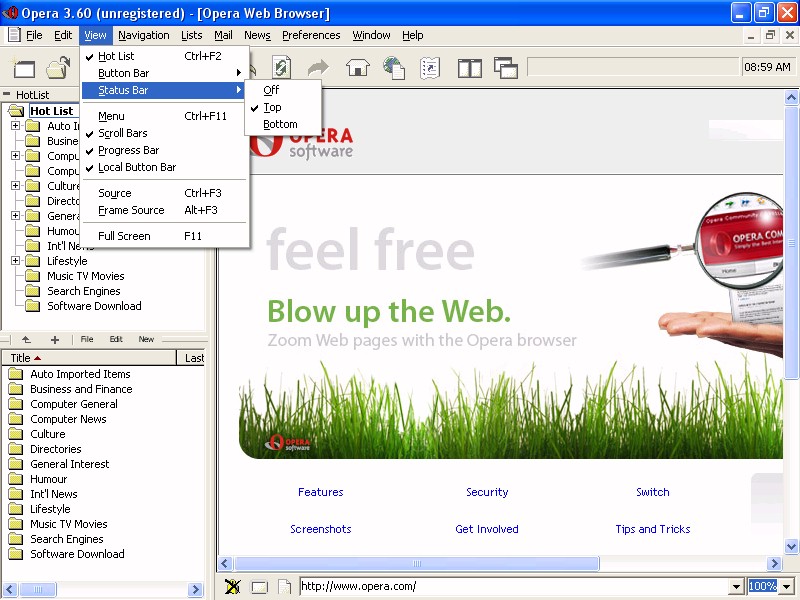The width and height of the screenshot is (800, 600).
Task: Uncheck Hot List in the View menu
Action: (x=163, y=56)
